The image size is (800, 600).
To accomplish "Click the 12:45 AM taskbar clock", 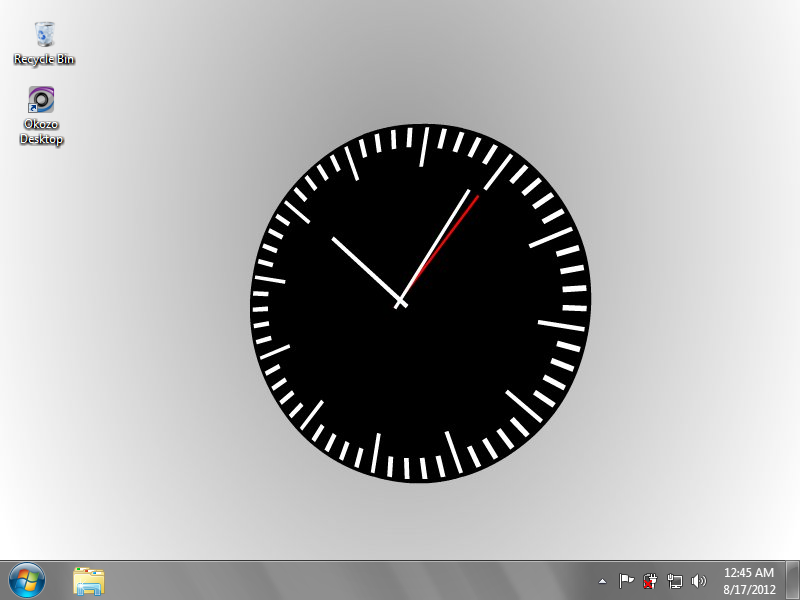I will point(748,572).
